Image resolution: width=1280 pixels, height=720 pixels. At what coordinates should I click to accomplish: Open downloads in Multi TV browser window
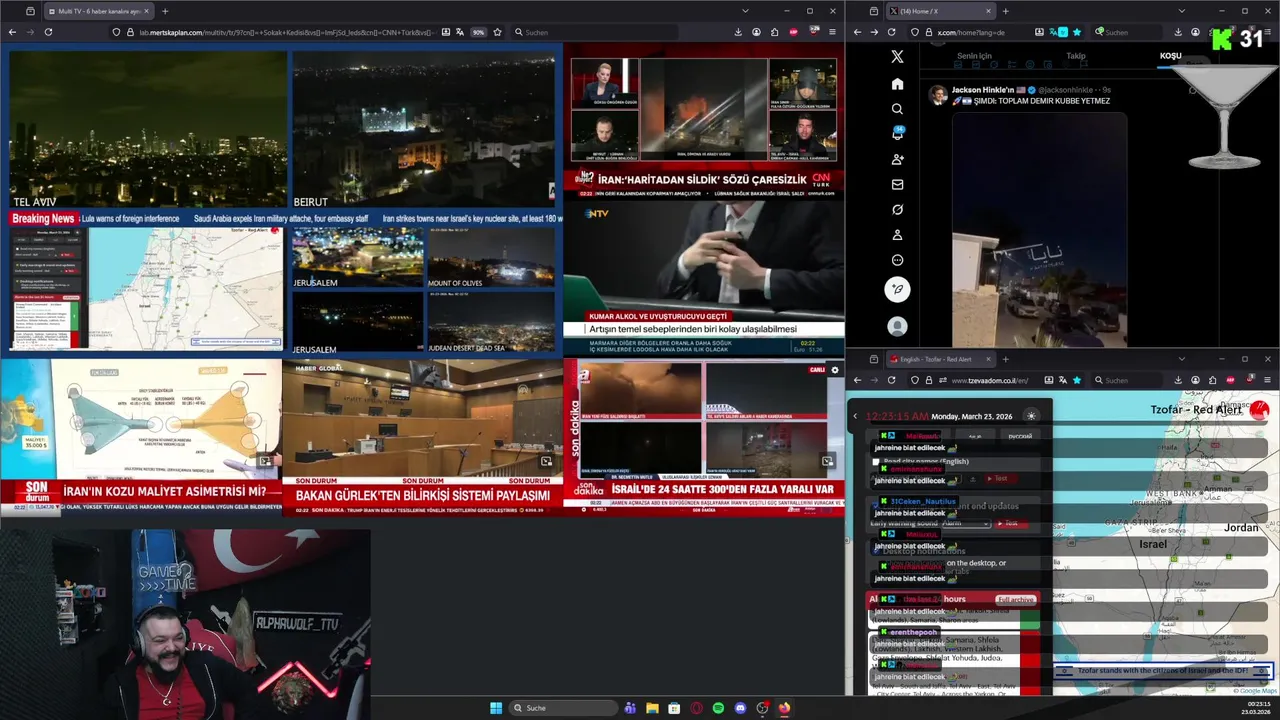point(738,32)
